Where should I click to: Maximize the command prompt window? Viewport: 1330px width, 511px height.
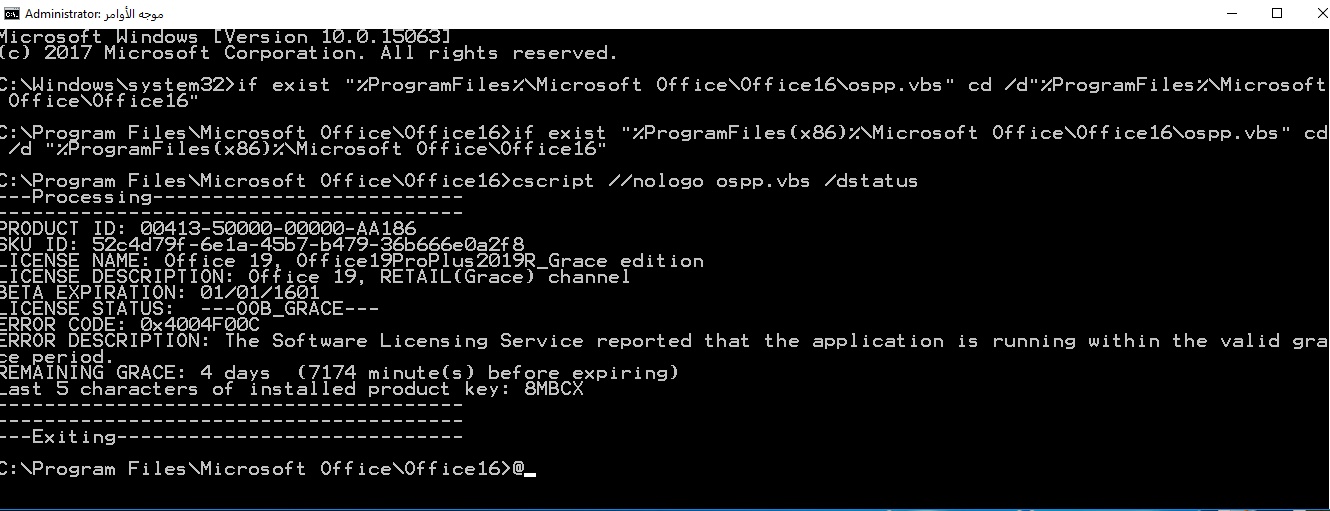[1276, 13]
